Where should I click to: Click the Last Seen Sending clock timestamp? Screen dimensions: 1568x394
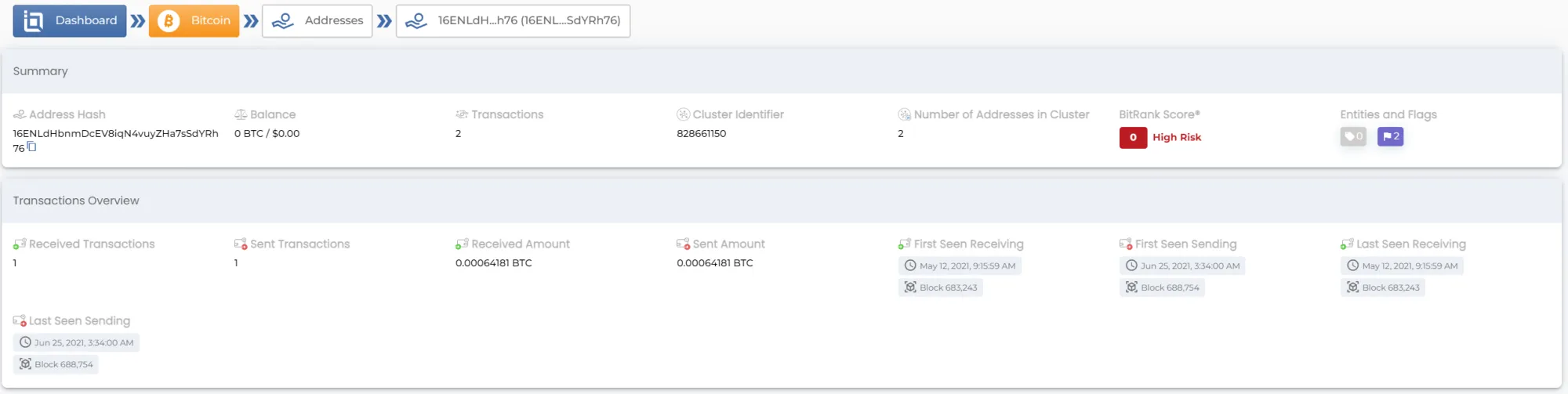click(76, 342)
